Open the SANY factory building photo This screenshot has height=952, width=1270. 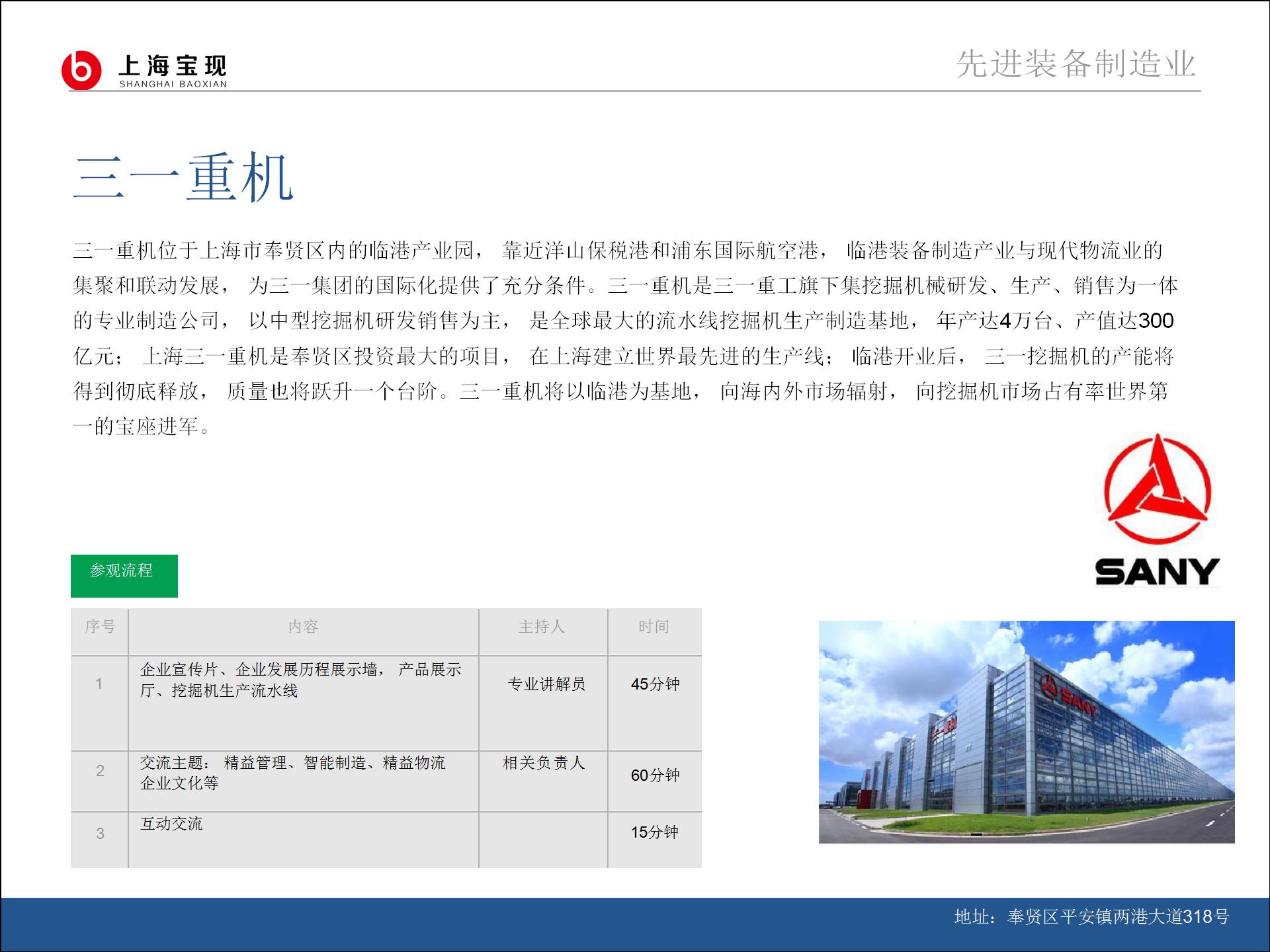tap(1027, 732)
